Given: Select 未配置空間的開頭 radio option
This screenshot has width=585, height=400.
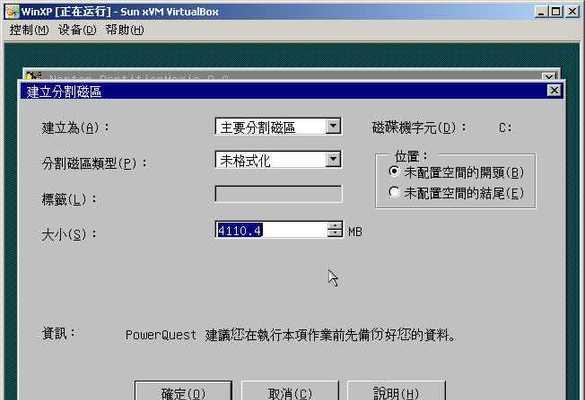Looking at the screenshot, I should (394, 172).
